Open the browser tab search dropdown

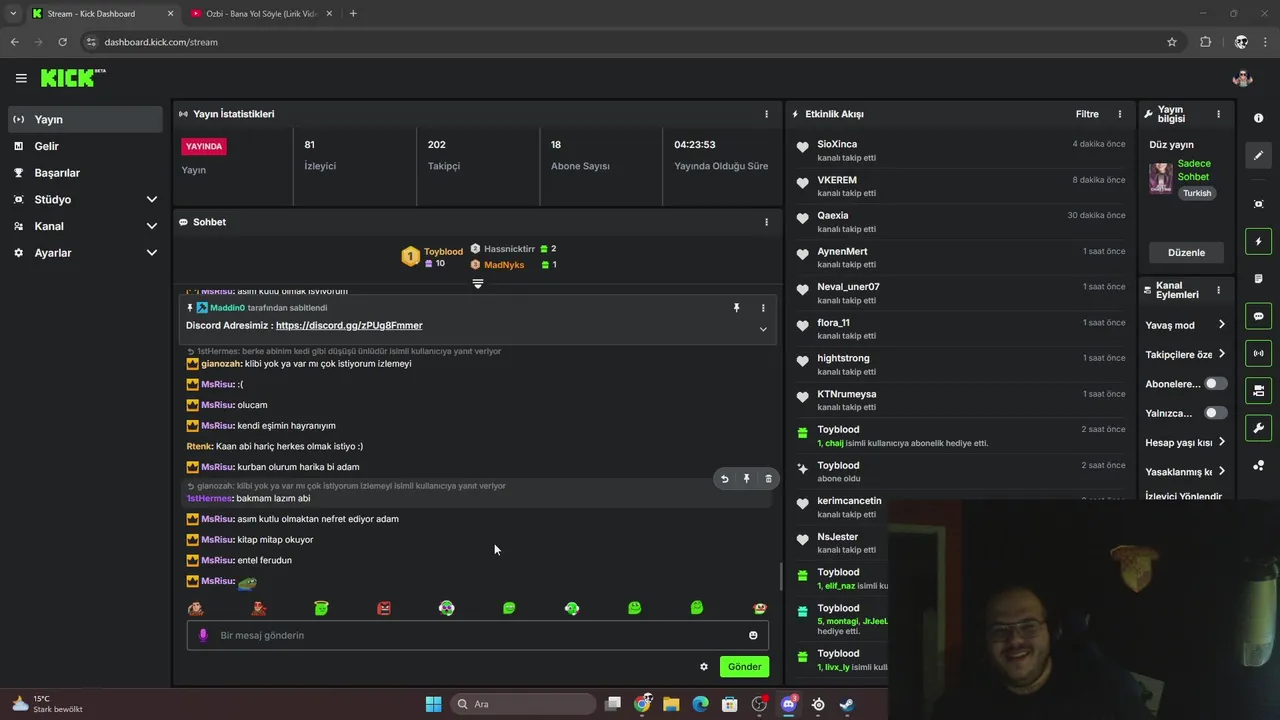pyautogui.click(x=12, y=13)
